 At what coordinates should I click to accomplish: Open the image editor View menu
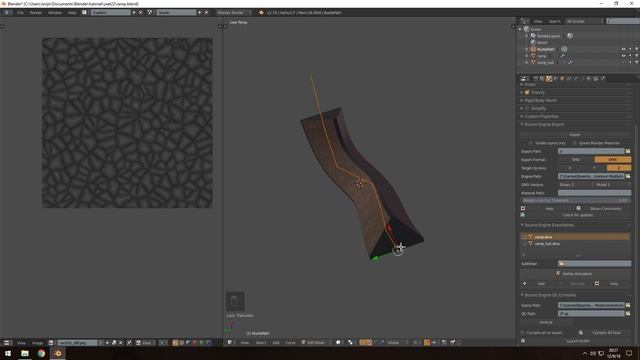21,343
